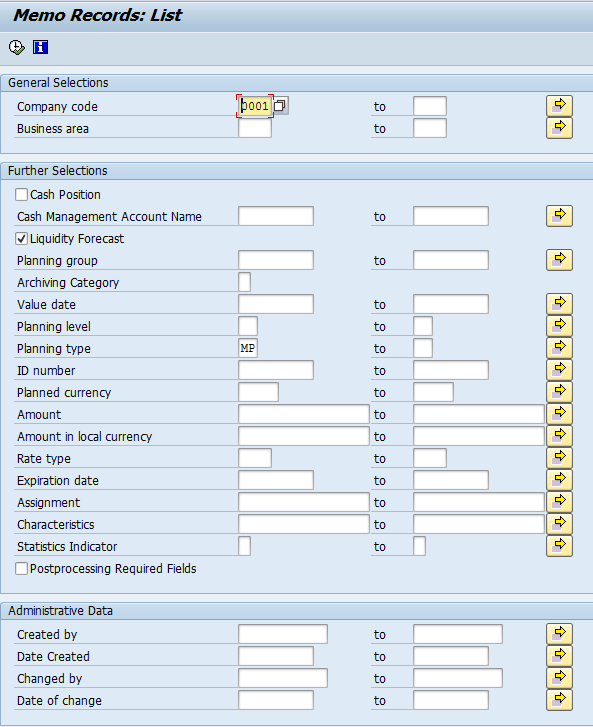Click multiple selection arrow for Planning type
This screenshot has width=593, height=727.
(559, 348)
